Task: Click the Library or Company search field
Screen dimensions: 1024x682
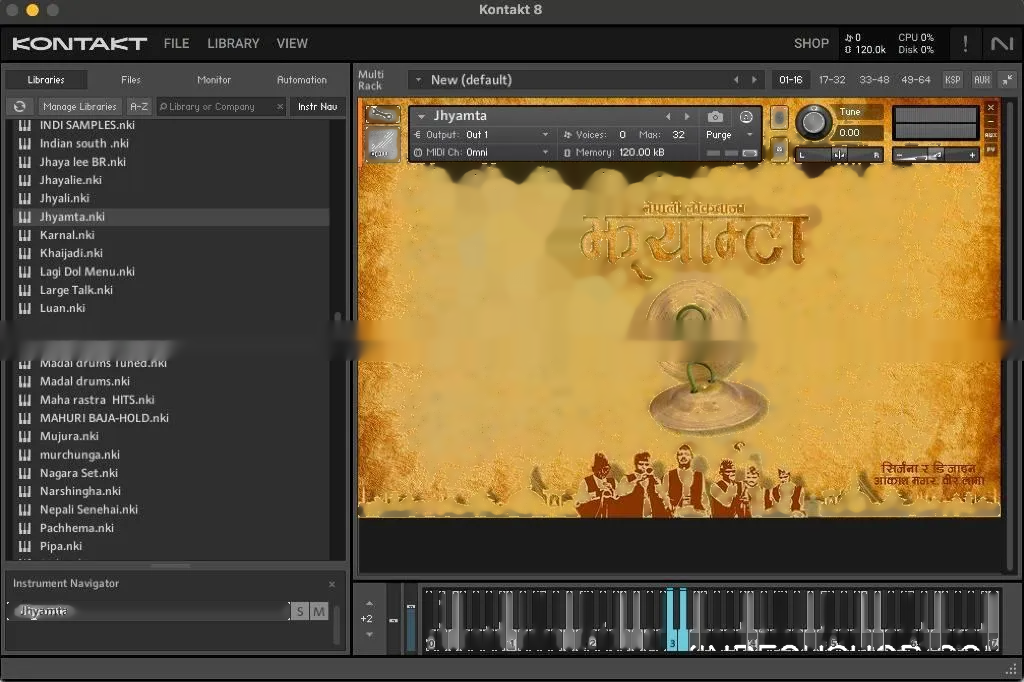Action: click(220, 106)
